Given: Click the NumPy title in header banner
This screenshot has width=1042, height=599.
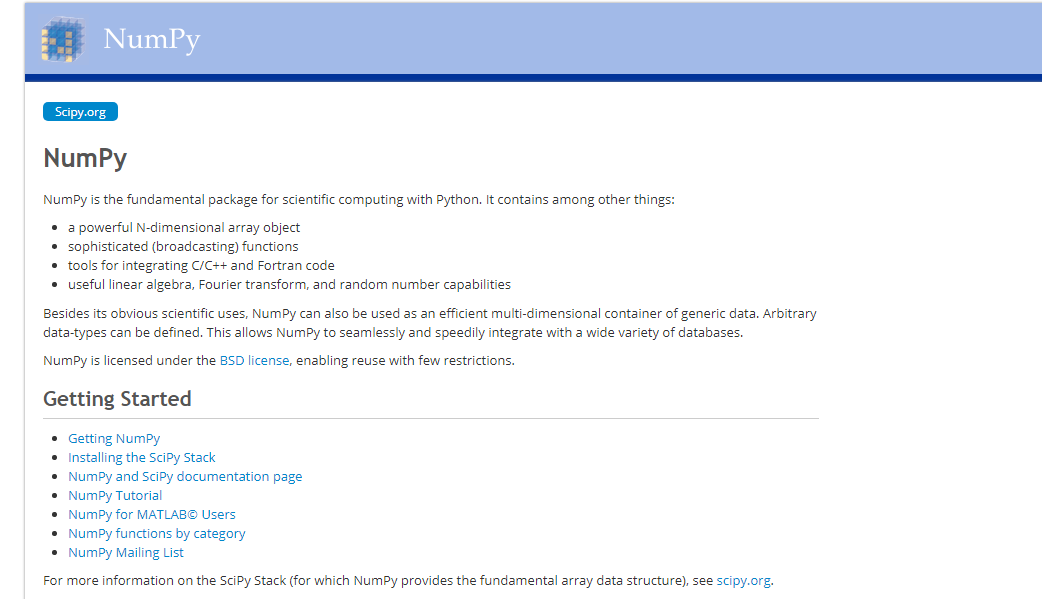Looking at the screenshot, I should (151, 39).
